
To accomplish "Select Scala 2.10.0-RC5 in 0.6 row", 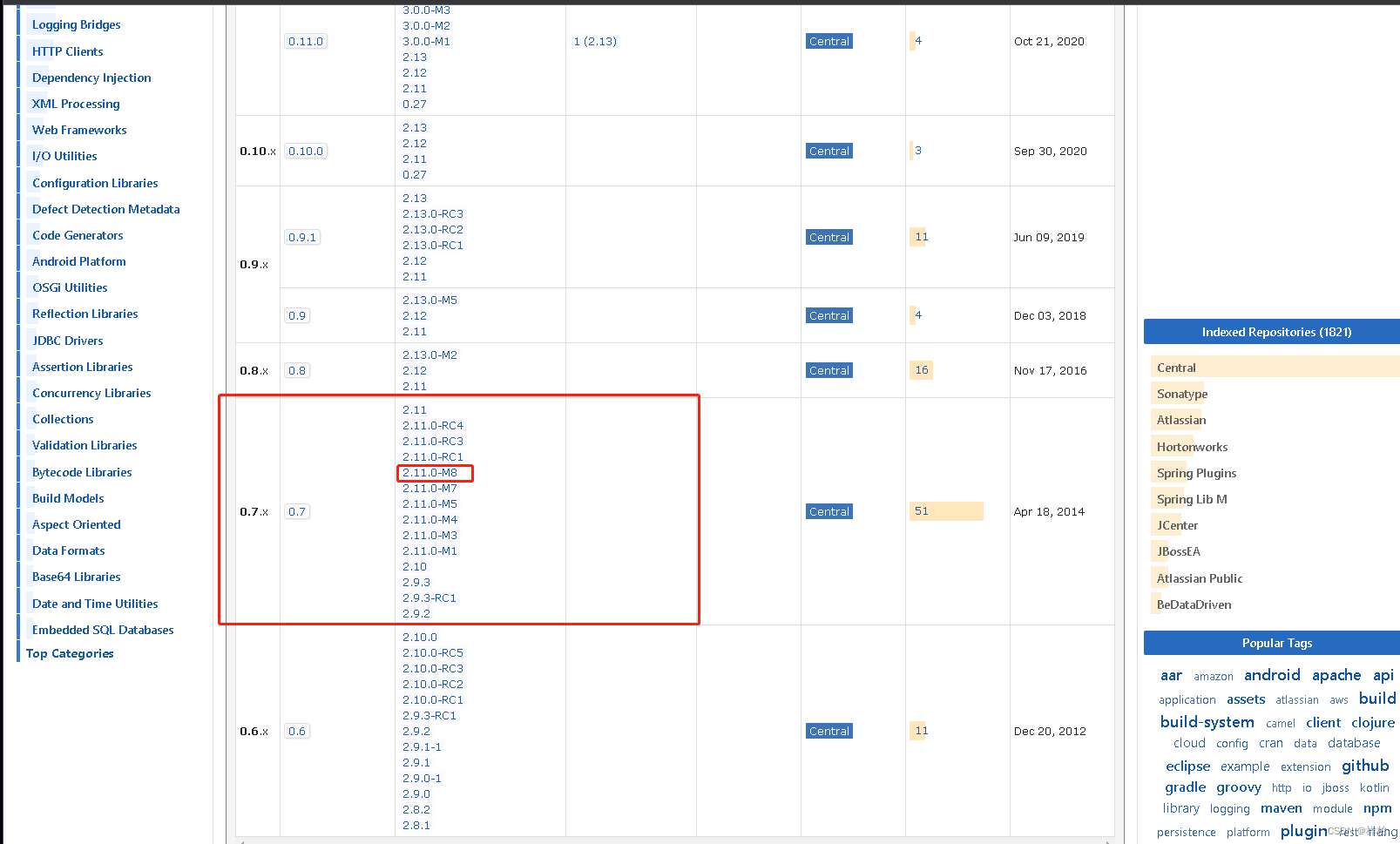I will [x=433, y=653].
